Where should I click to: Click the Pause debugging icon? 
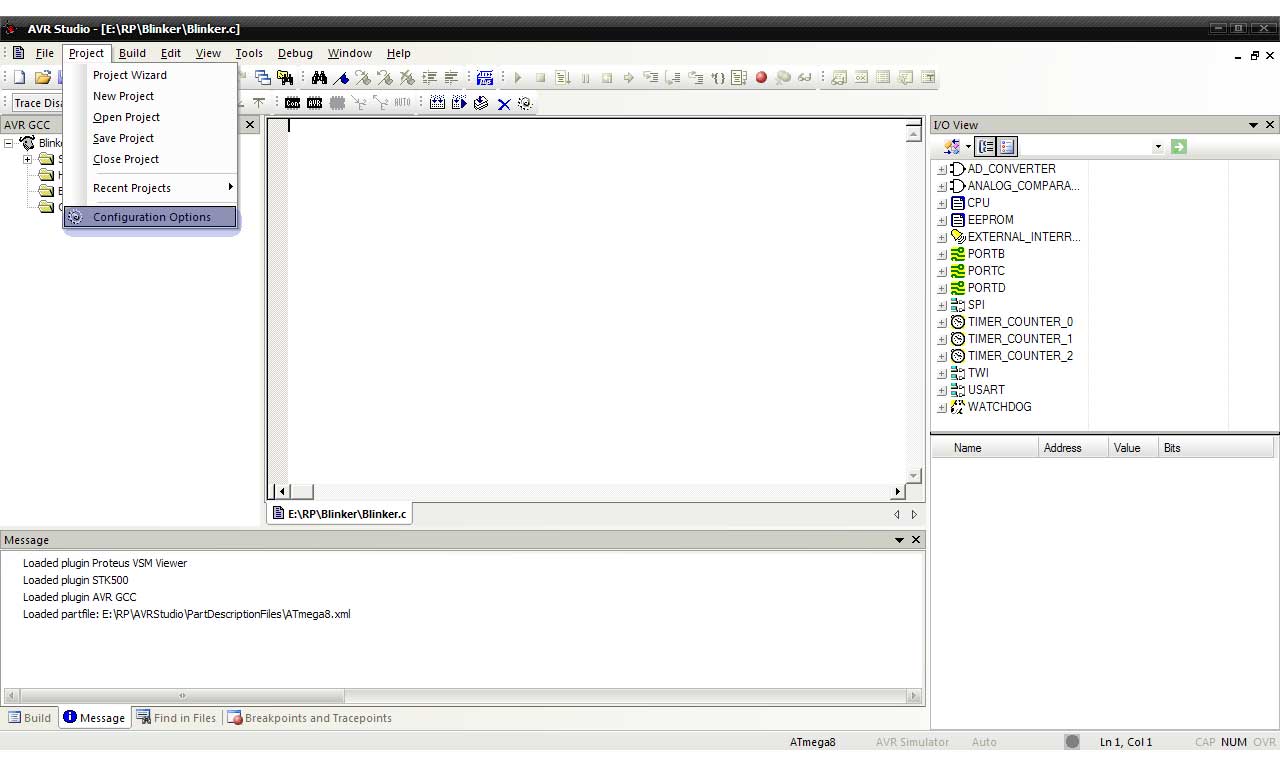(586, 77)
